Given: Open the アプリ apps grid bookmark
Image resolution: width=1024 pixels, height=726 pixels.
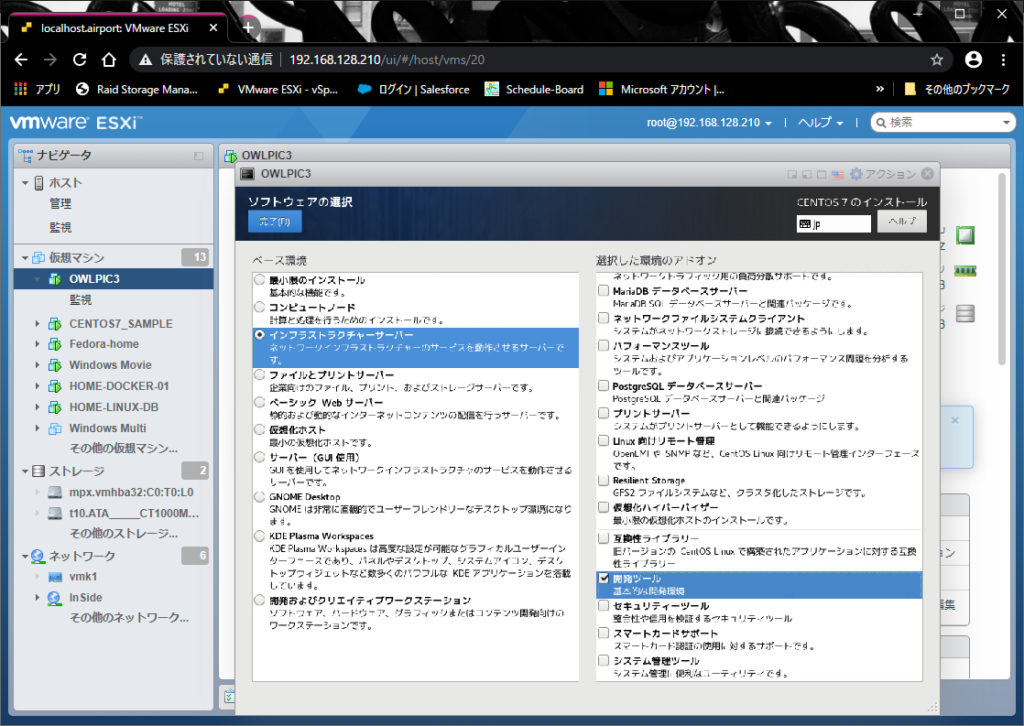Looking at the screenshot, I should (37, 89).
